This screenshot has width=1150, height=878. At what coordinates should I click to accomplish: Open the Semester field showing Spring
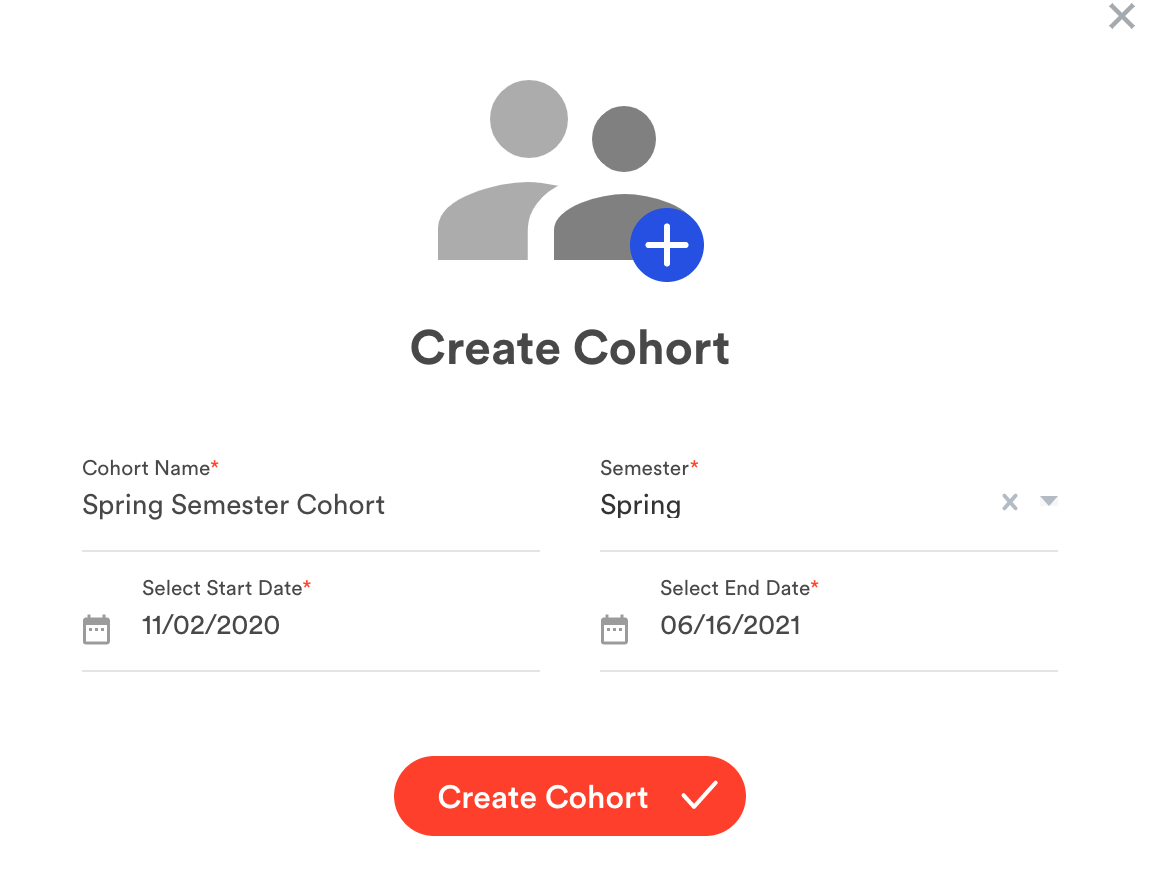[x=780, y=505]
